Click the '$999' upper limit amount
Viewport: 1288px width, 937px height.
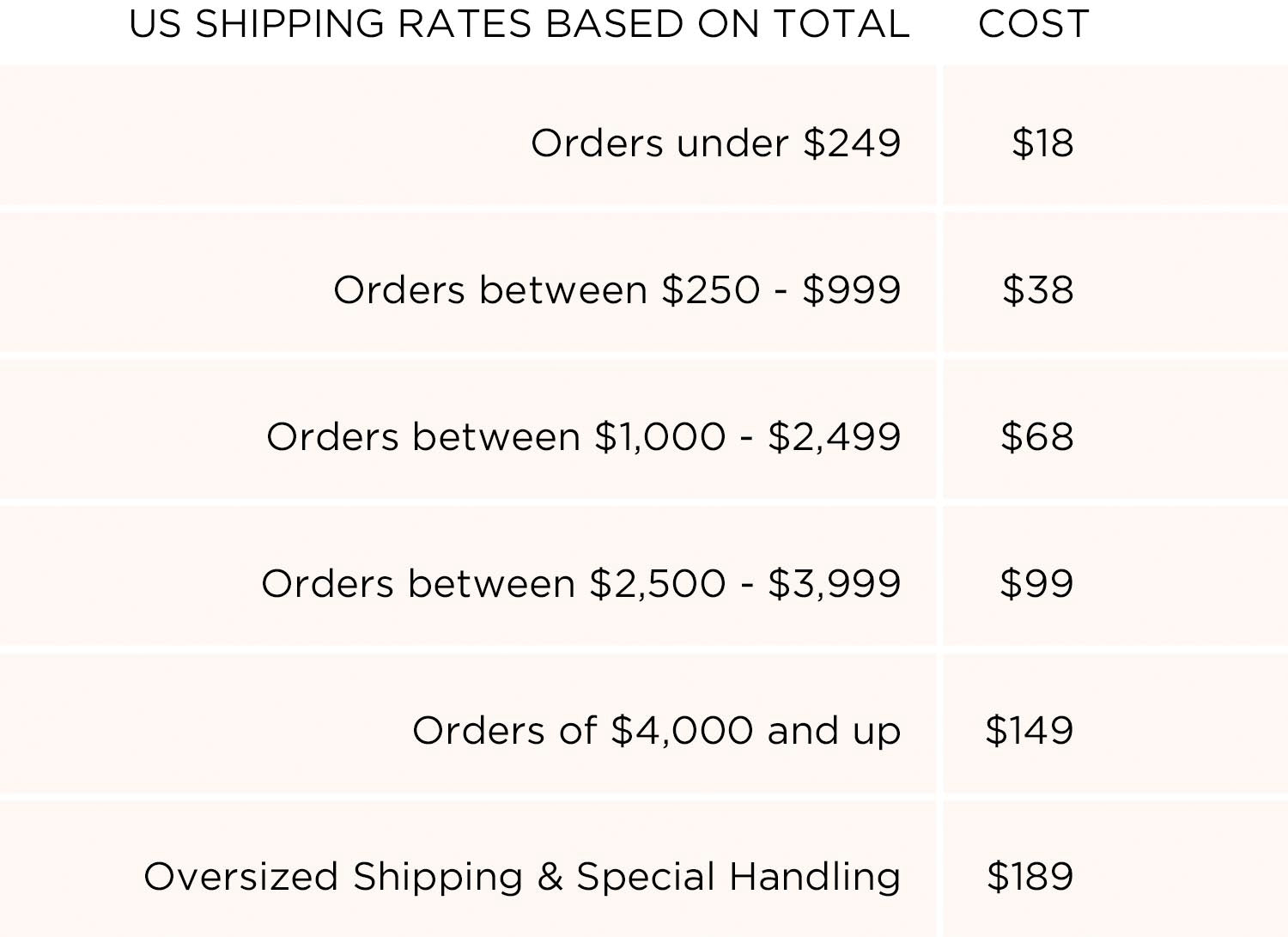click(851, 289)
